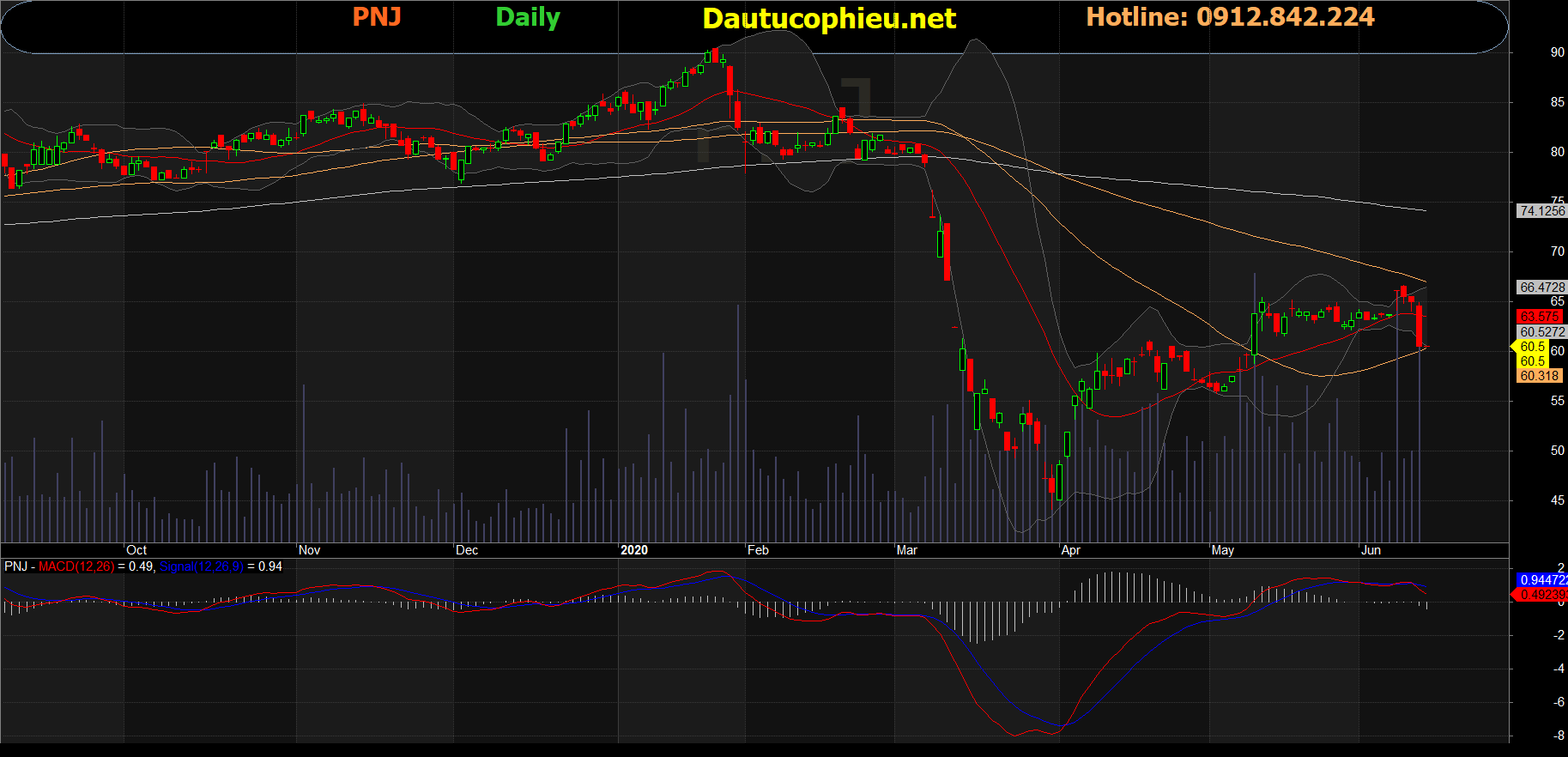This screenshot has width=1568, height=757.
Task: Select the Mar marker on time axis
Action: pos(906,550)
